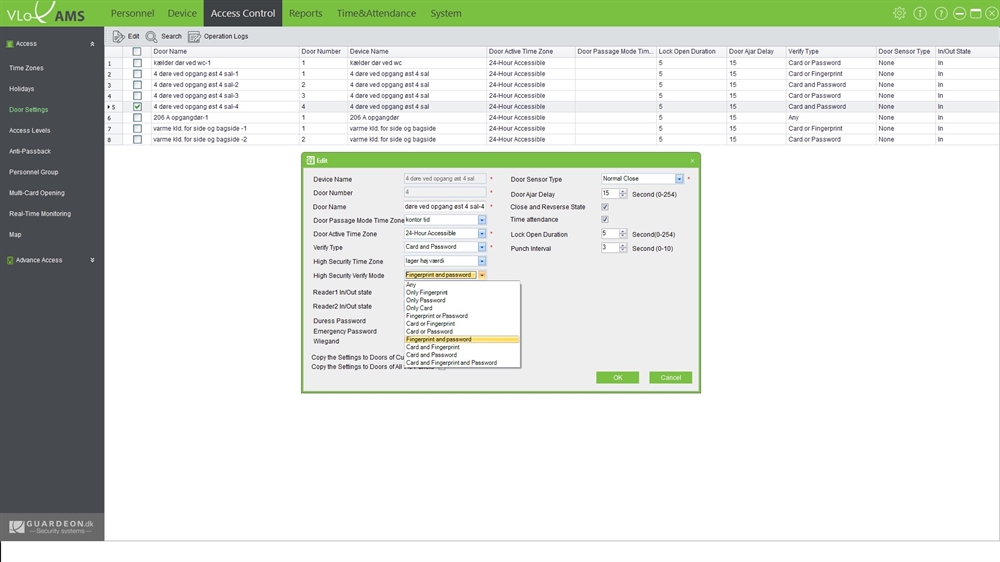Image resolution: width=1000 pixels, height=562 pixels.
Task: Open the Reports menu tab
Action: pyautogui.click(x=305, y=13)
